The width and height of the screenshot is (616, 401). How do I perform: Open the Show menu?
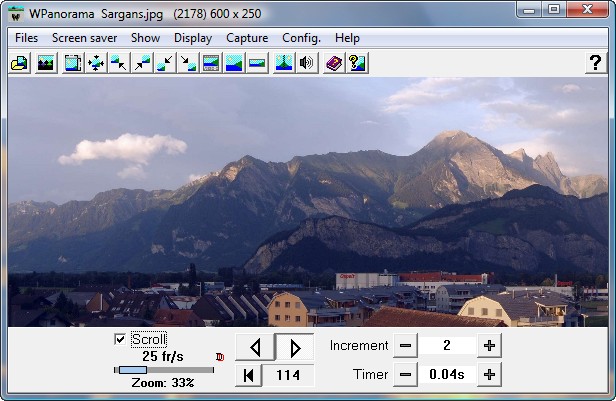click(x=145, y=38)
